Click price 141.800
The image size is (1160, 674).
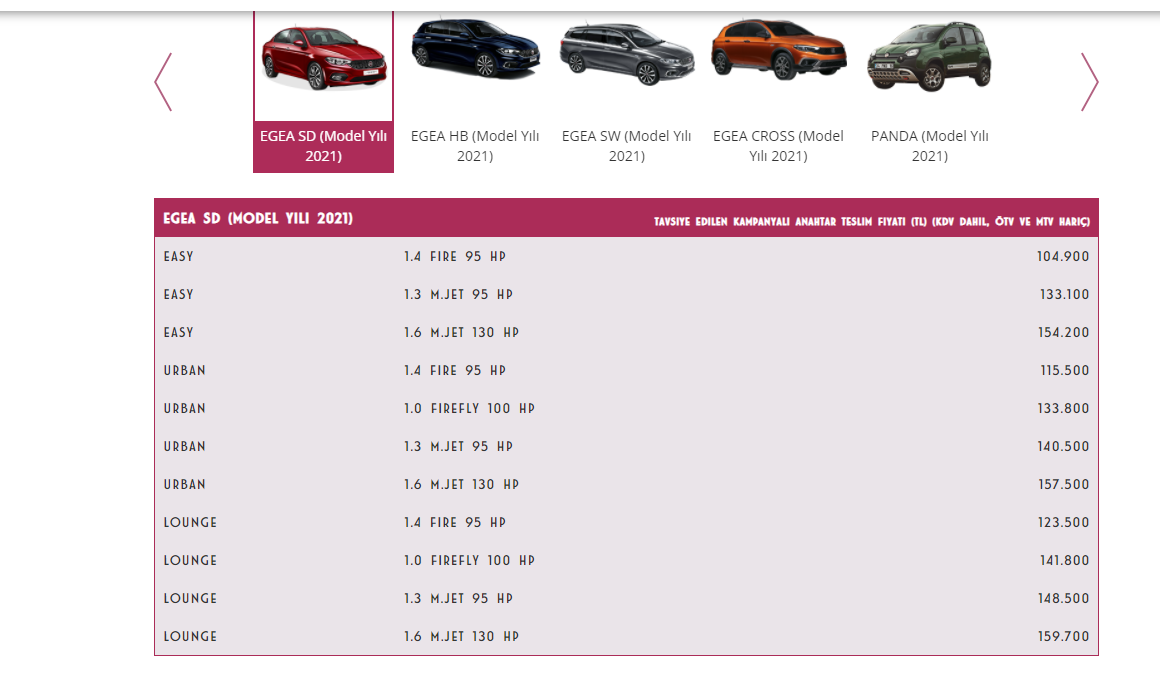point(1064,561)
